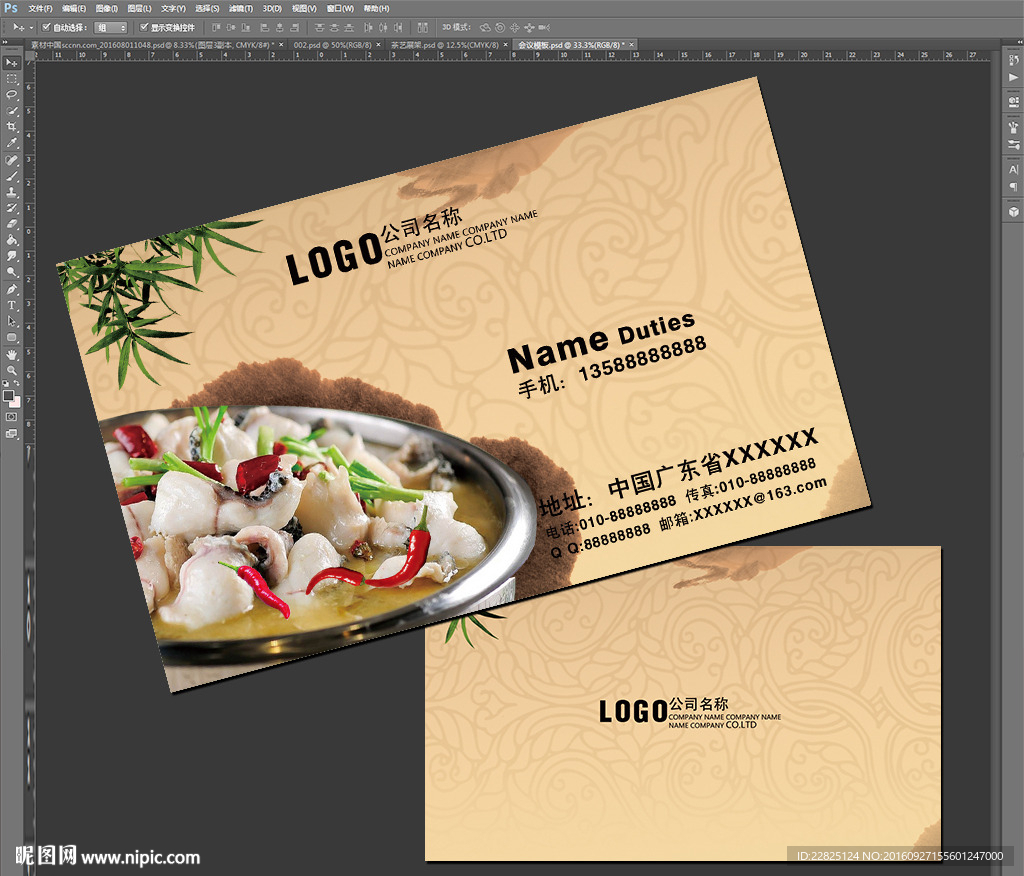Open the Brush settings panel

point(1014,144)
